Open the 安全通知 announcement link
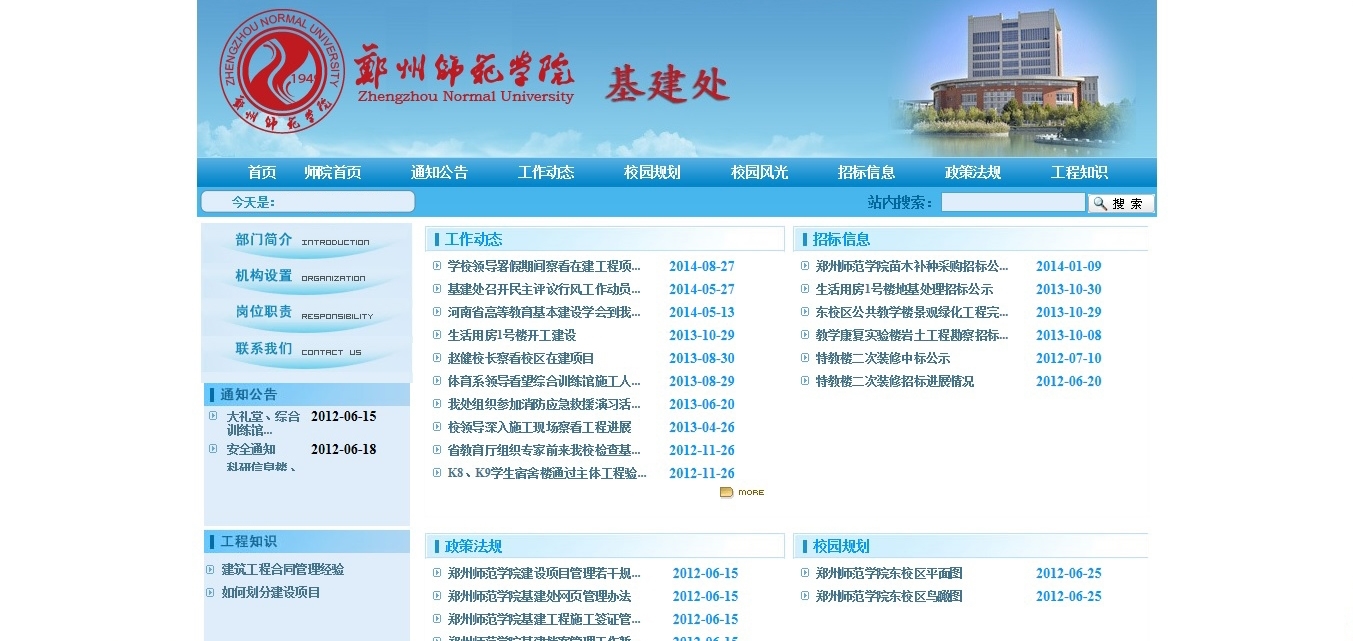Image resolution: width=1353 pixels, height=641 pixels. coord(250,449)
